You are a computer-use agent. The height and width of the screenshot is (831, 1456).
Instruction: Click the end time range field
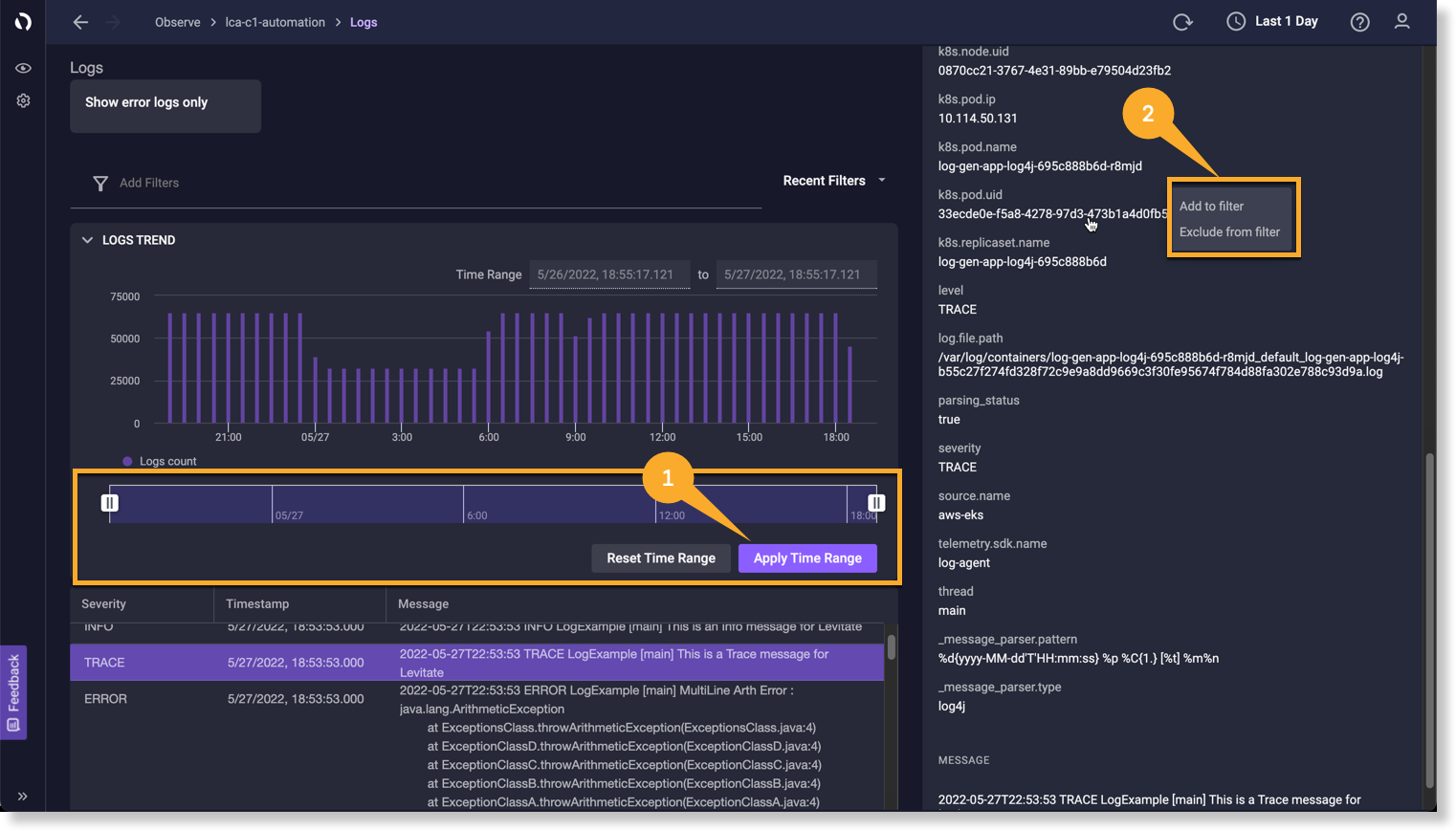pyautogui.click(x=797, y=274)
